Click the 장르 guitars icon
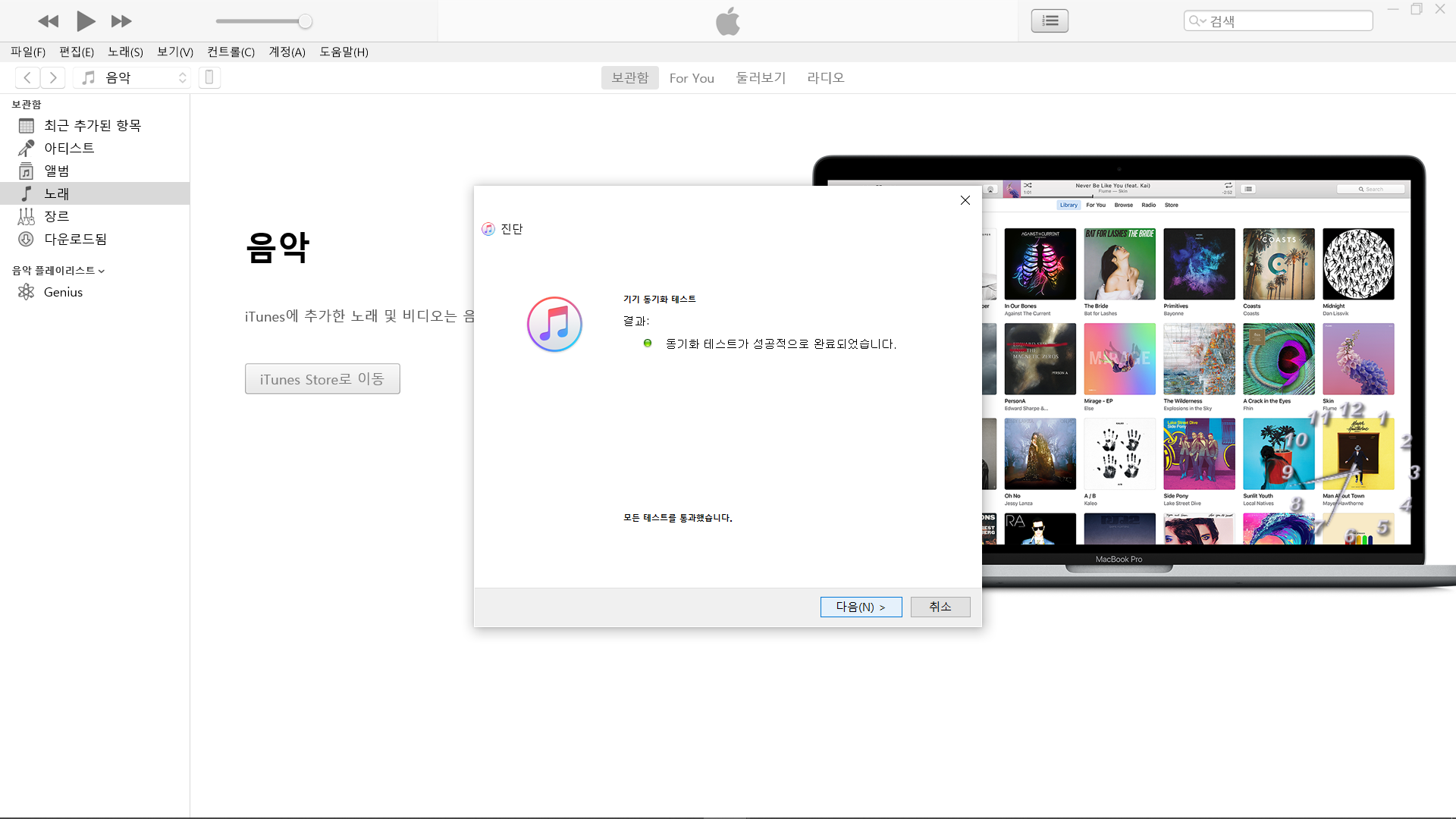The image size is (1456, 819). coord(27,216)
